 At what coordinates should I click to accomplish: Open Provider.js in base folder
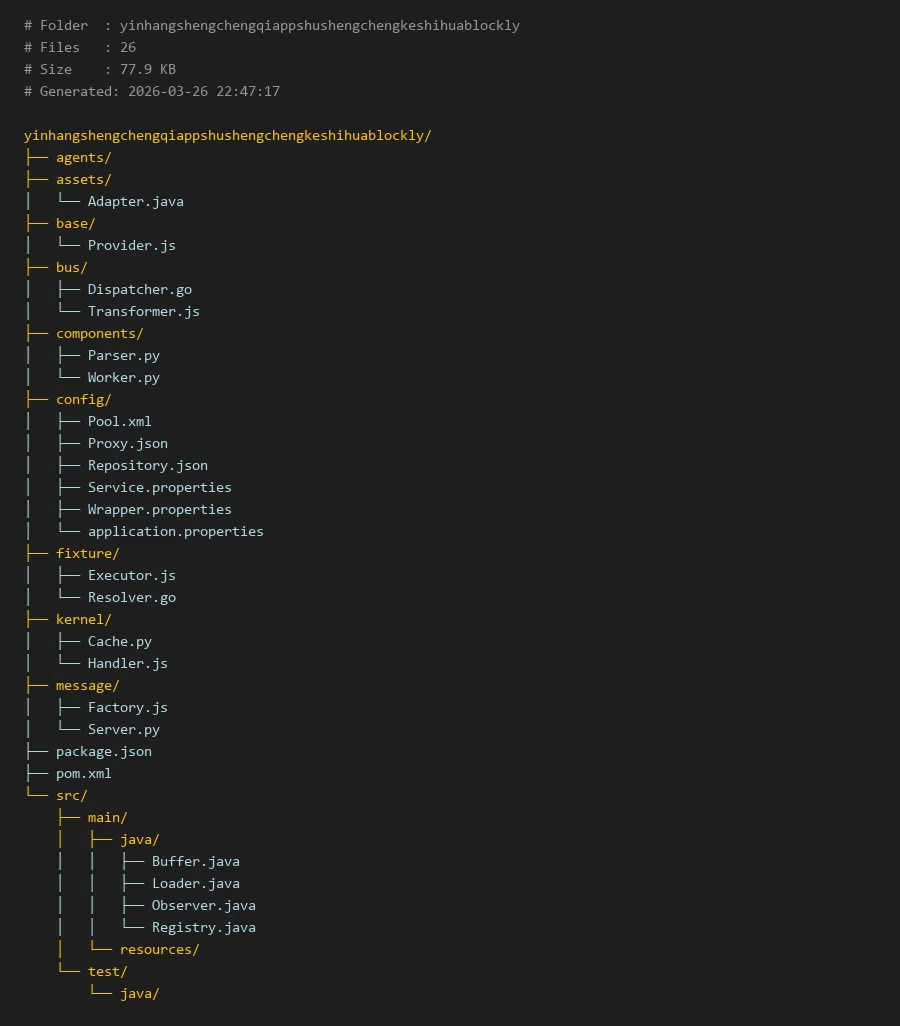coord(131,245)
